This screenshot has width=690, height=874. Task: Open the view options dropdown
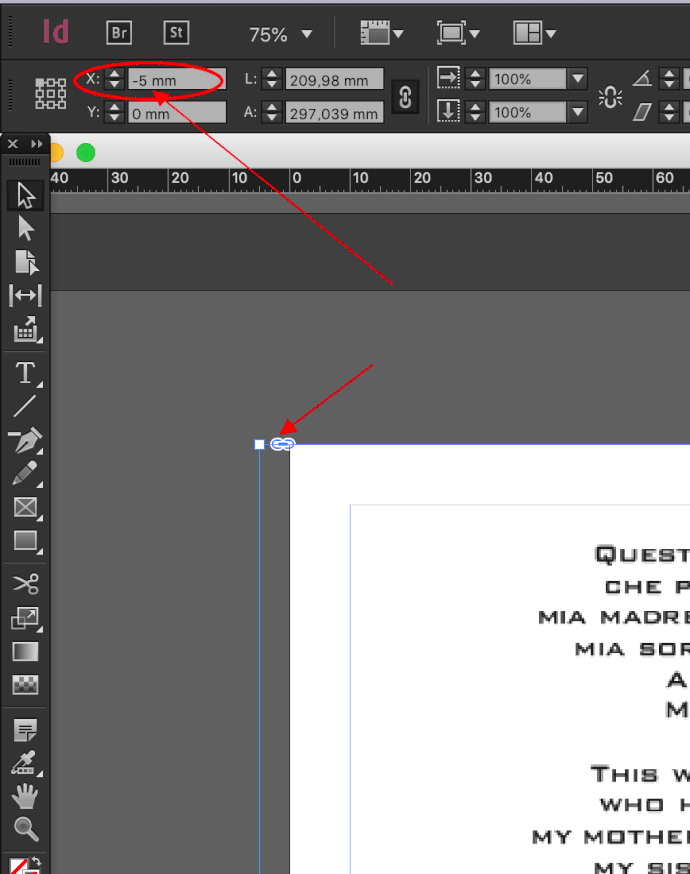click(382, 33)
